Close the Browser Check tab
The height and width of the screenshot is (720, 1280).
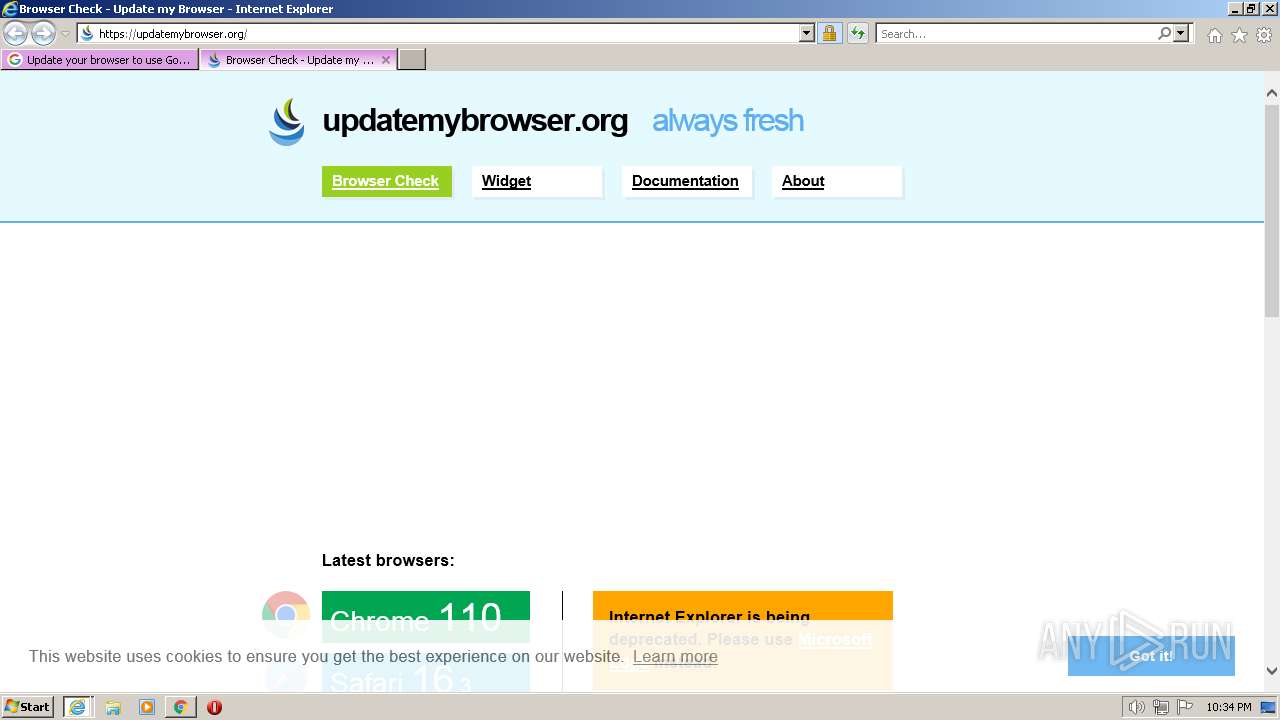(x=386, y=60)
